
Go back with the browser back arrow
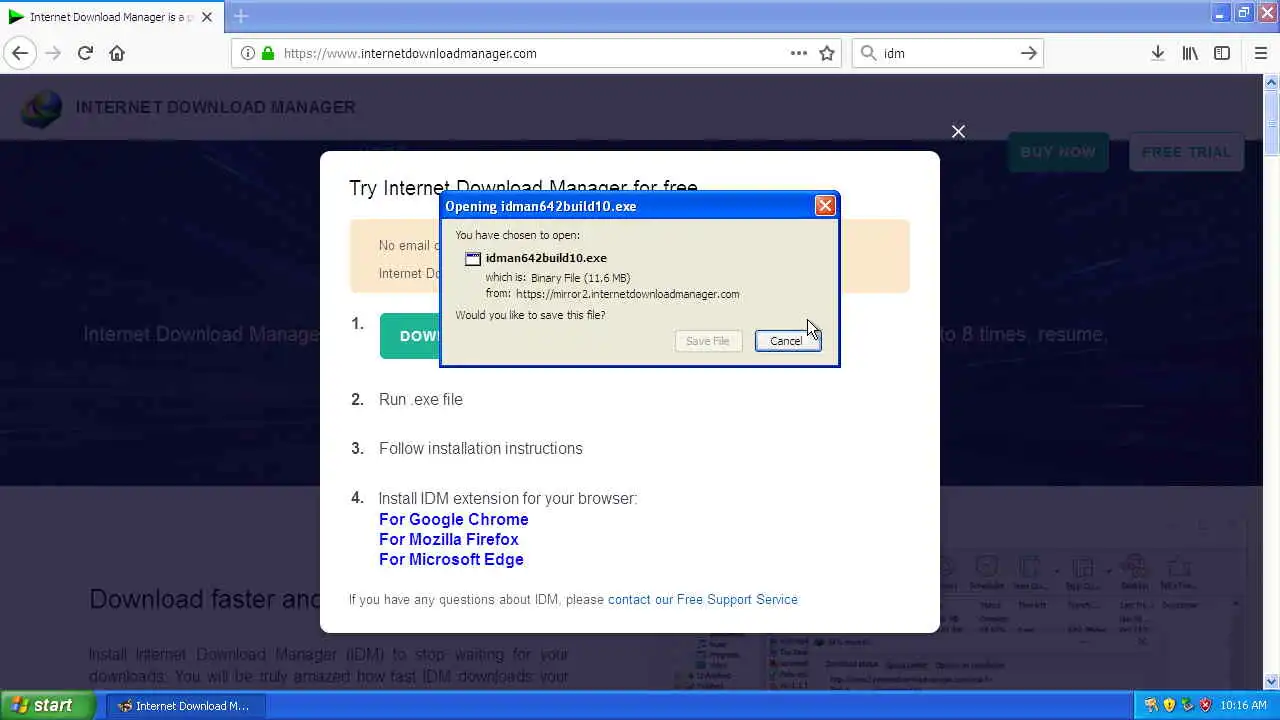click(x=20, y=53)
